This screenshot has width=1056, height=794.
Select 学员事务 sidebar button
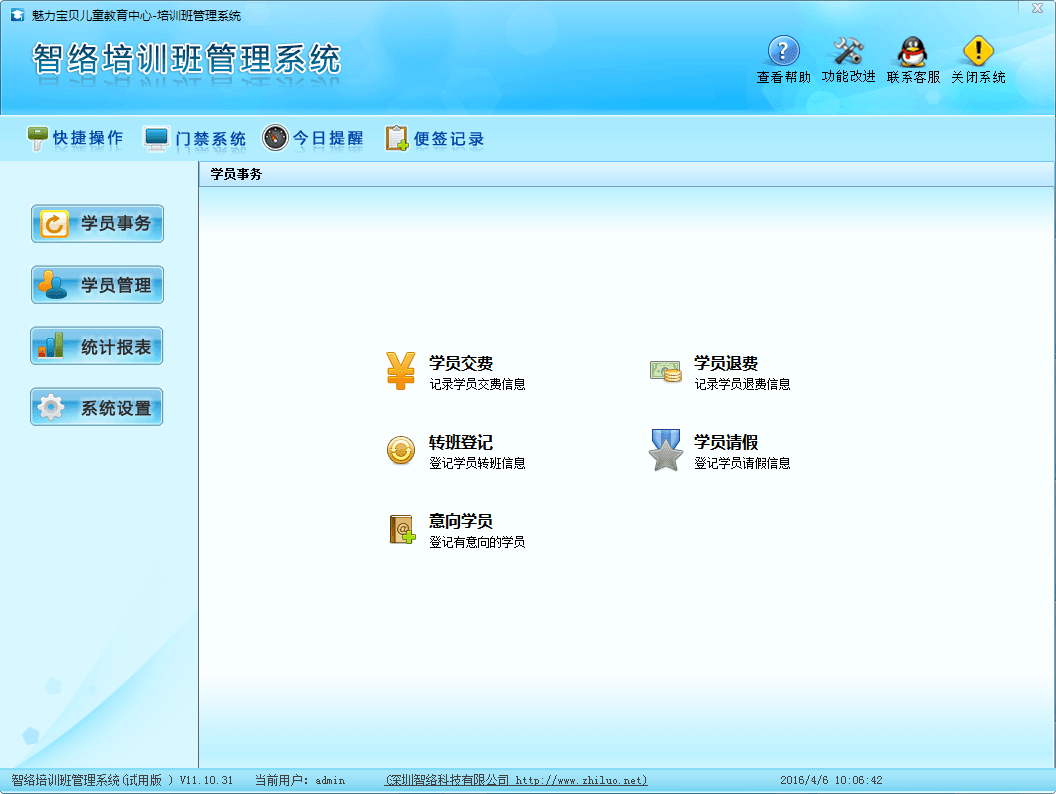point(97,224)
